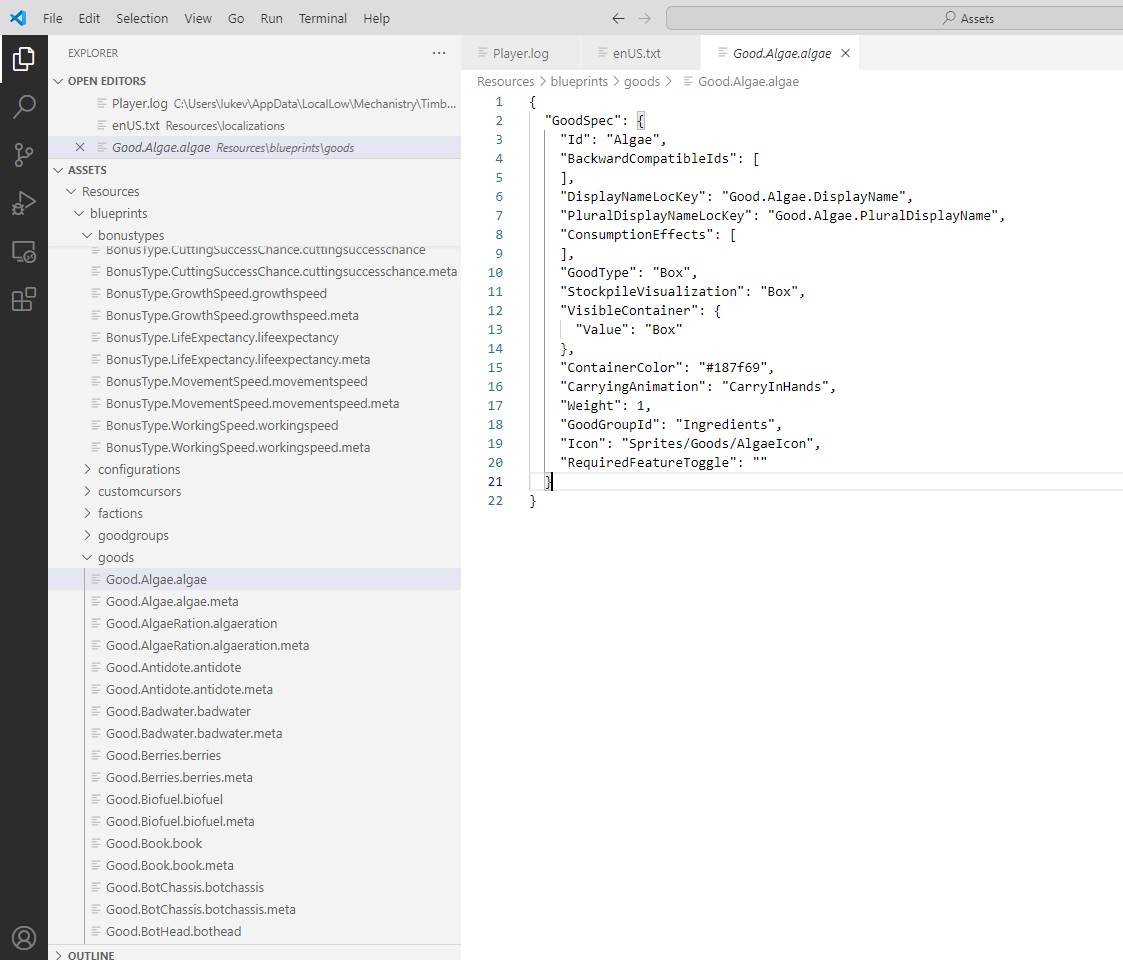
Task: Open the Help menu
Action: coord(376,19)
